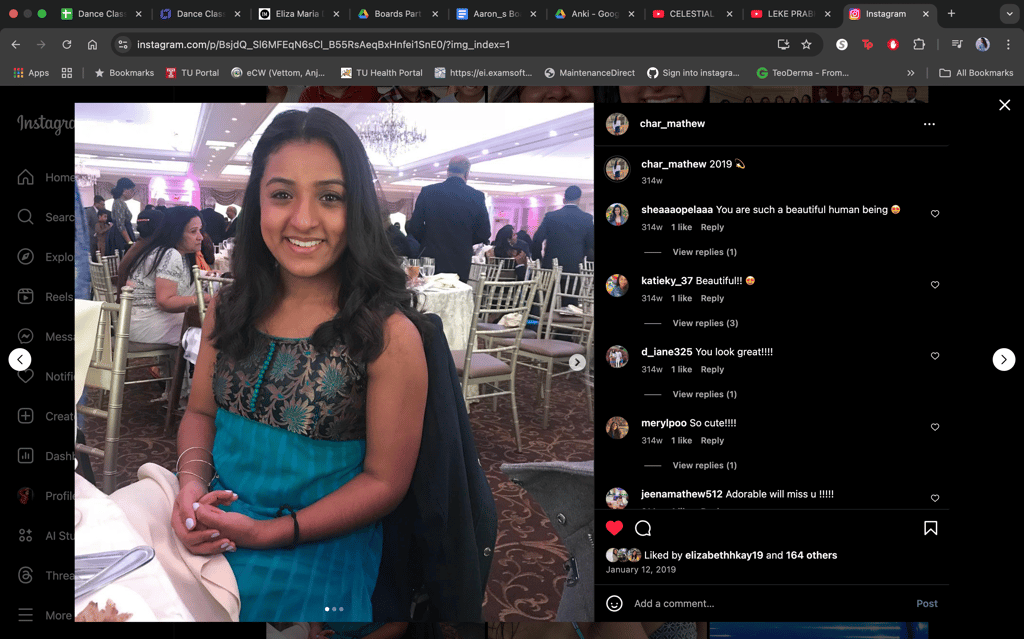View the 164 others who liked
The image size is (1024, 639).
[x=811, y=555]
